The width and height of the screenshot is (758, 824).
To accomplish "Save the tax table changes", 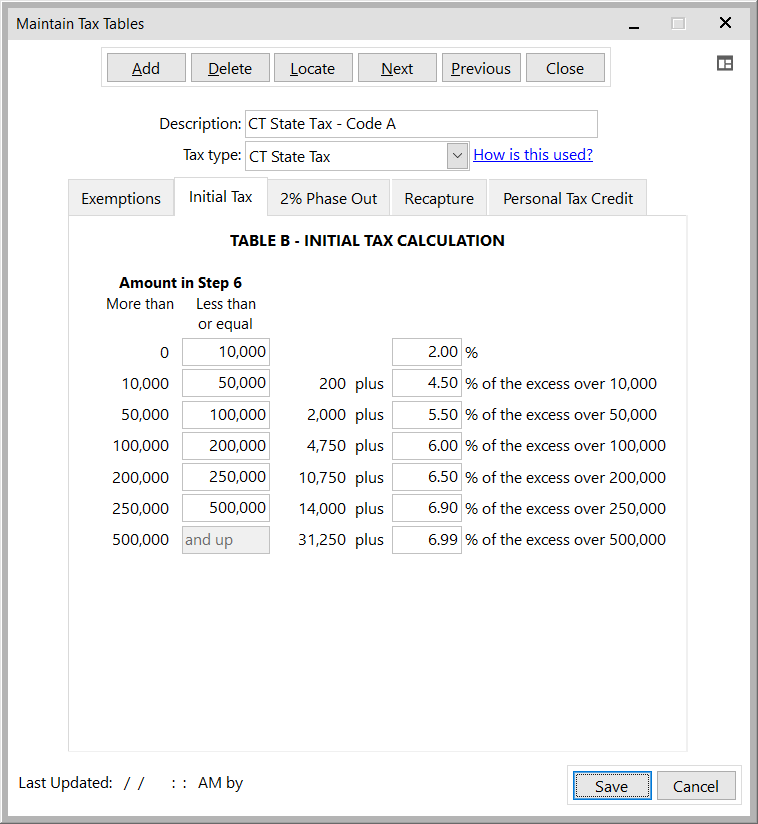I will tap(611, 786).
